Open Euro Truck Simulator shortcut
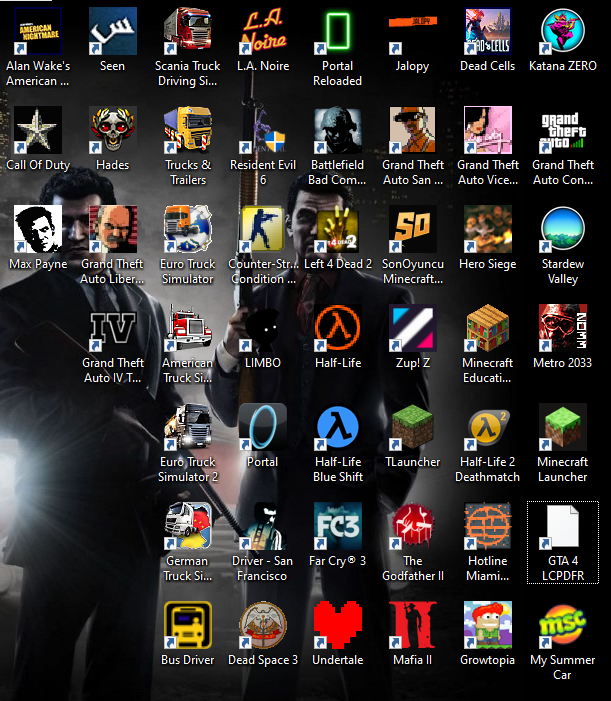611x701 pixels. 188,229
